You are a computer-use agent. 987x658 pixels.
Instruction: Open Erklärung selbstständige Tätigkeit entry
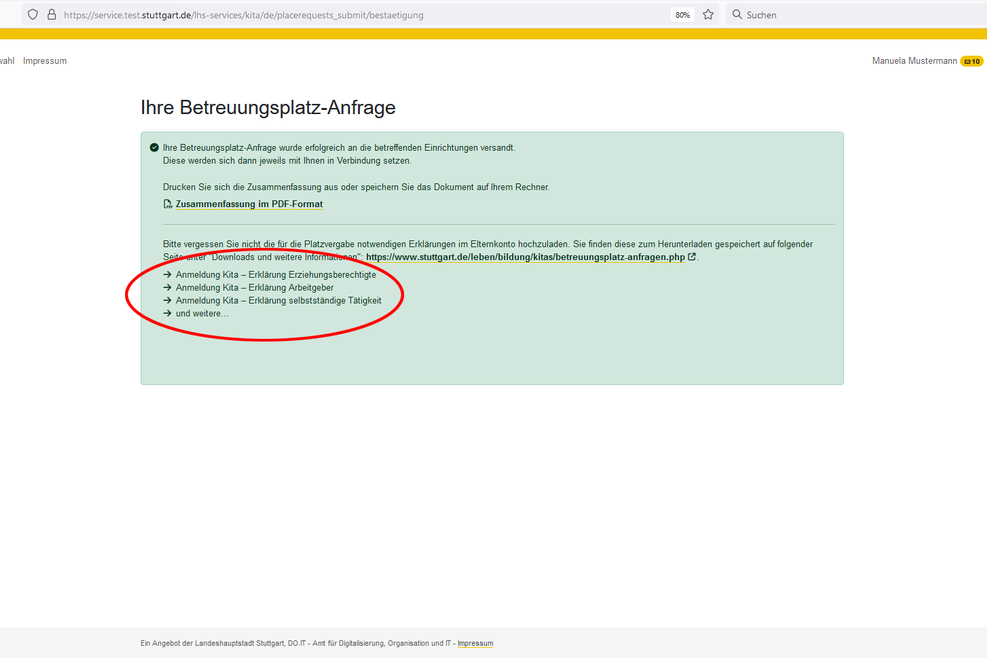(x=278, y=300)
